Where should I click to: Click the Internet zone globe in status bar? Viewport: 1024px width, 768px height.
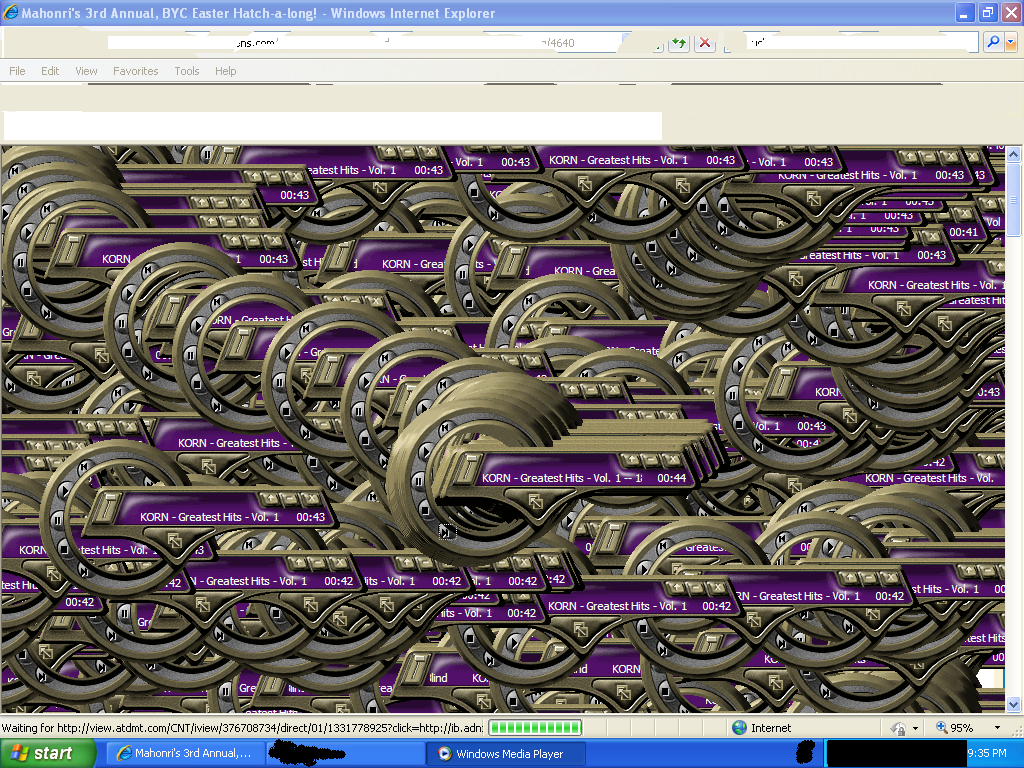coord(739,728)
